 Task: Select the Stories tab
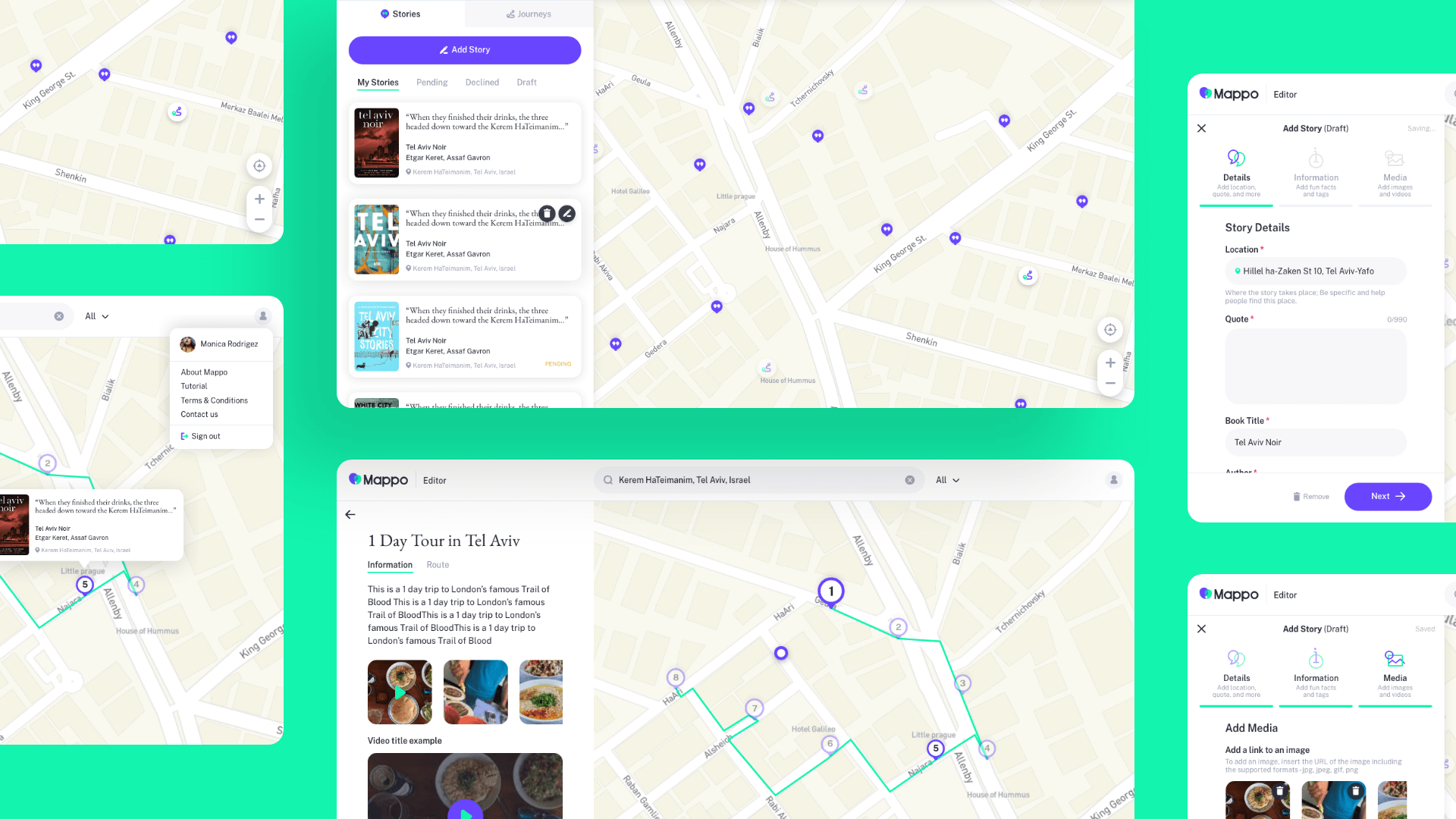pos(400,14)
